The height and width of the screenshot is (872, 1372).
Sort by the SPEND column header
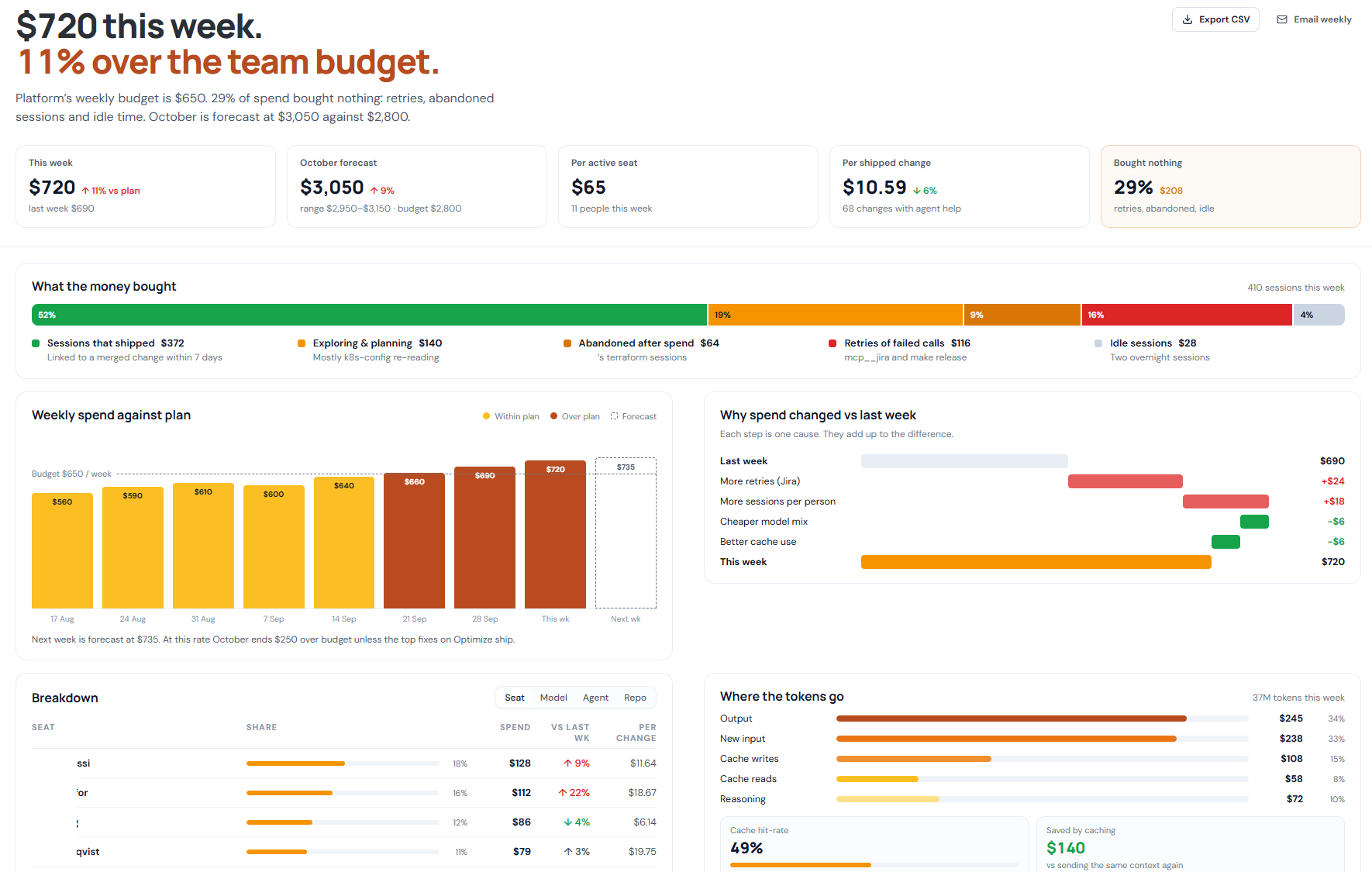[515, 727]
